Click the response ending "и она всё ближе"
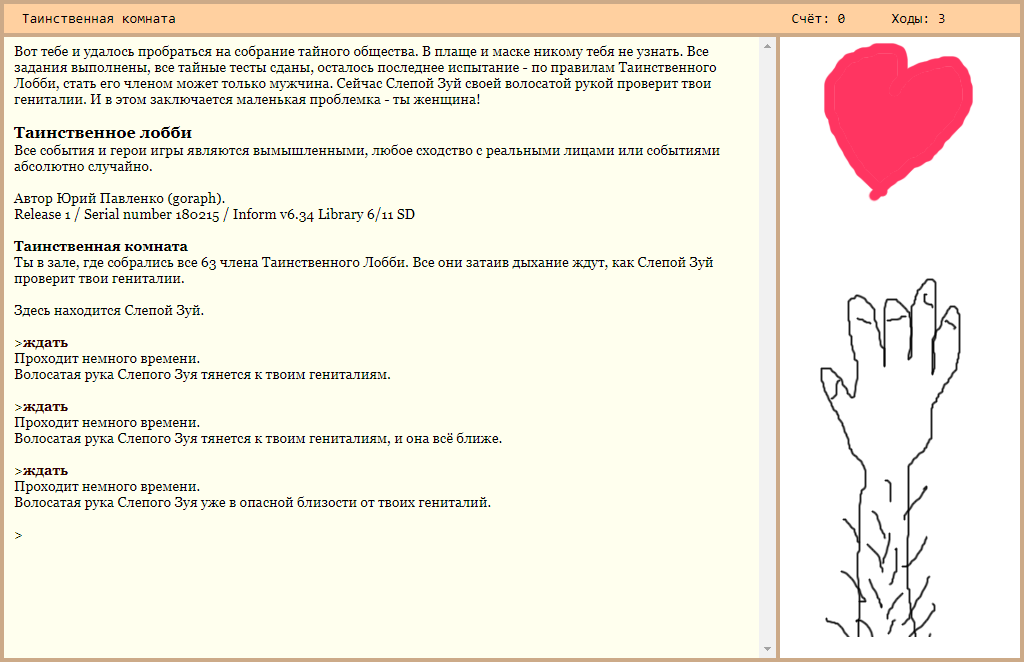This screenshot has height=662, width=1024. [x=258, y=438]
